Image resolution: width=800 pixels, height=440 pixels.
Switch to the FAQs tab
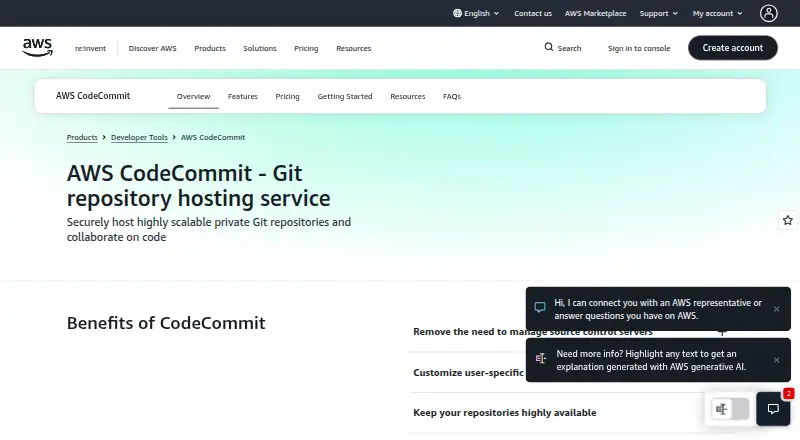click(452, 96)
